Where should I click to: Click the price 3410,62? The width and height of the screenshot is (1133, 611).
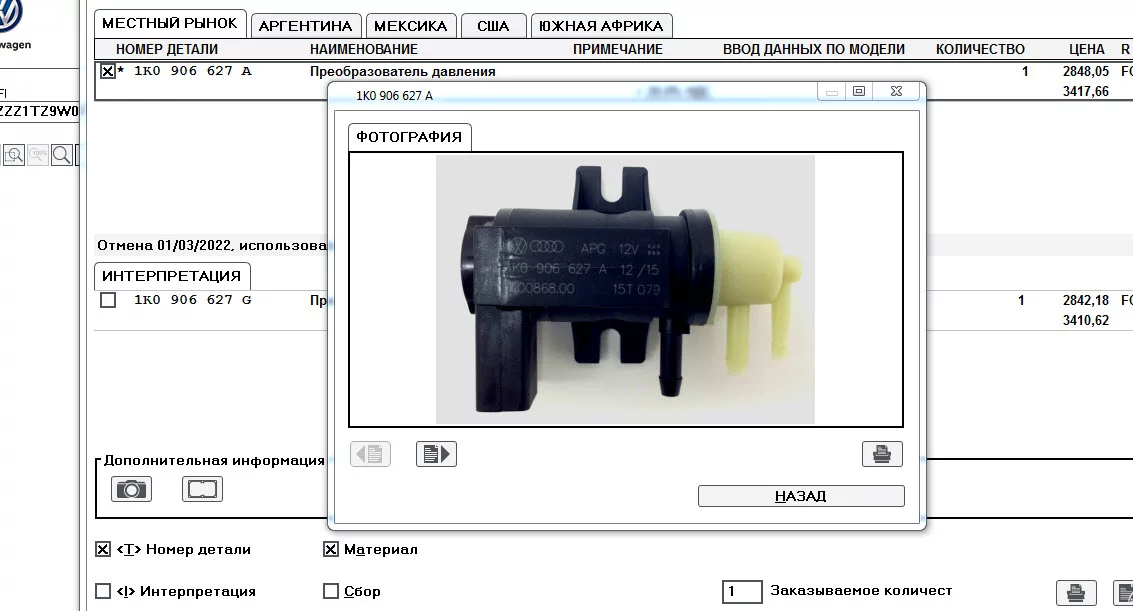coord(1085,320)
